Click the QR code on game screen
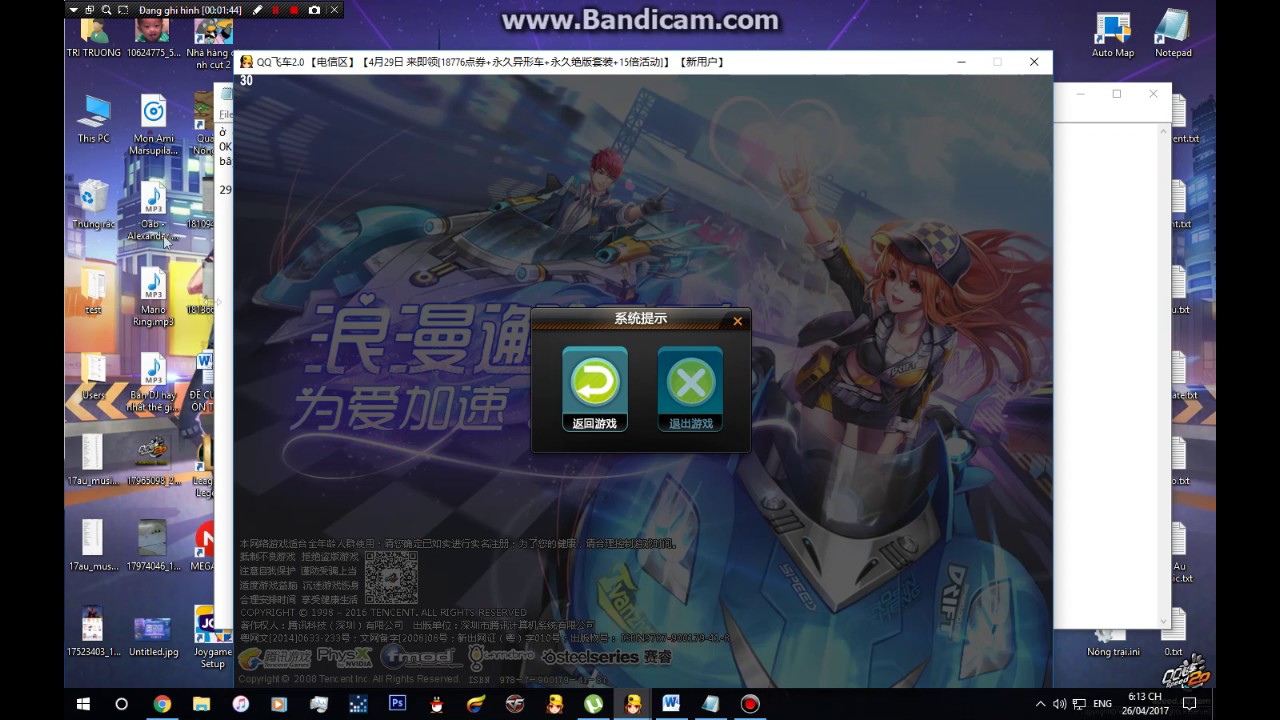1280x720 pixels. click(391, 577)
